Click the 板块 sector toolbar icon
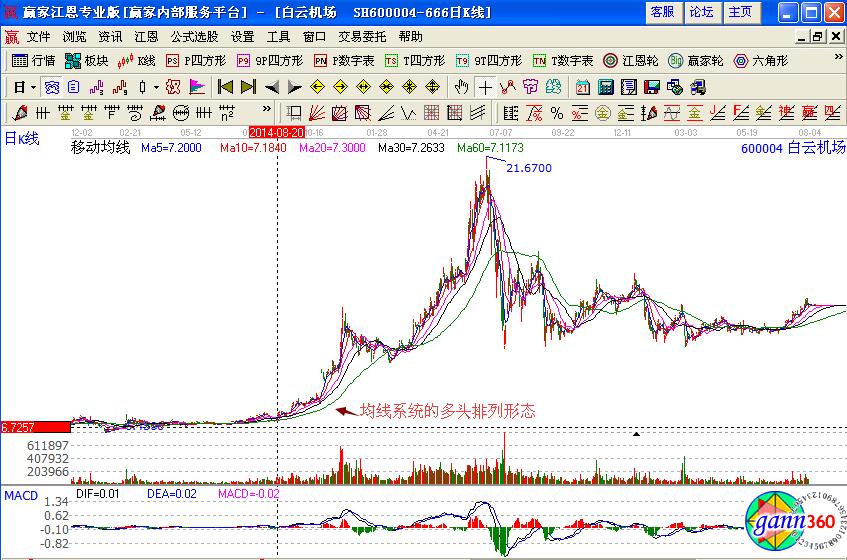This screenshot has height=560, width=847. coord(86,60)
